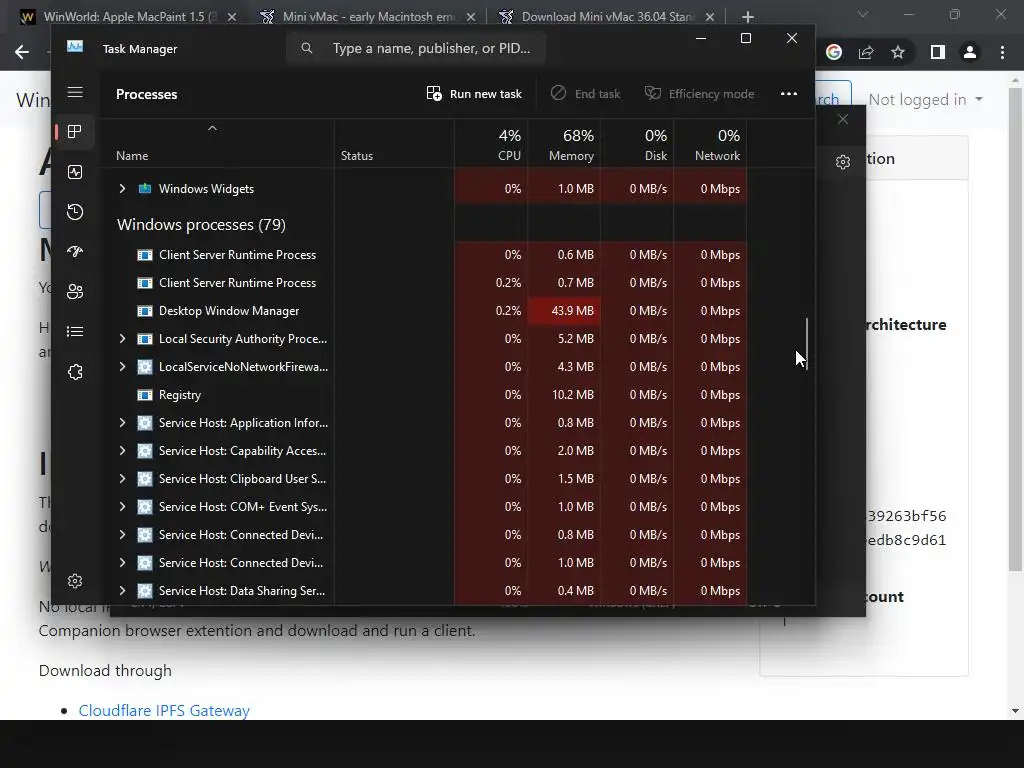The height and width of the screenshot is (768, 1024).
Task: Open the Not logged in dropdown
Action: (x=925, y=100)
